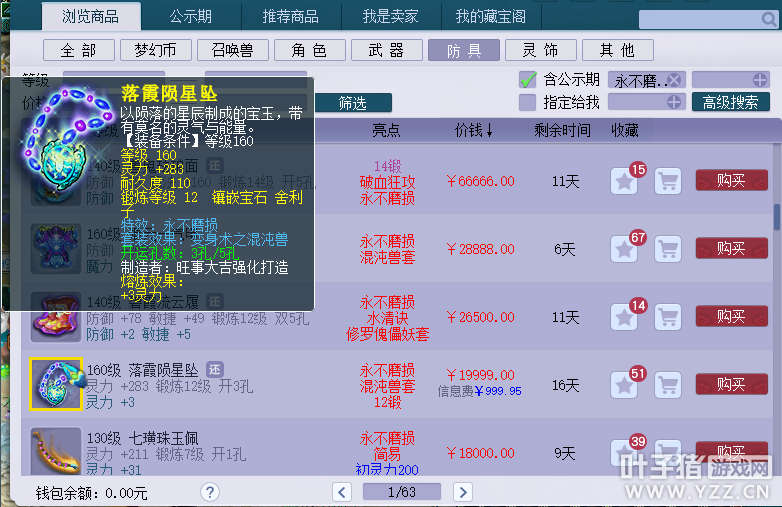Add the ¥66666.00 item to cart
Viewport: 782px width, 507px height.
668,181
